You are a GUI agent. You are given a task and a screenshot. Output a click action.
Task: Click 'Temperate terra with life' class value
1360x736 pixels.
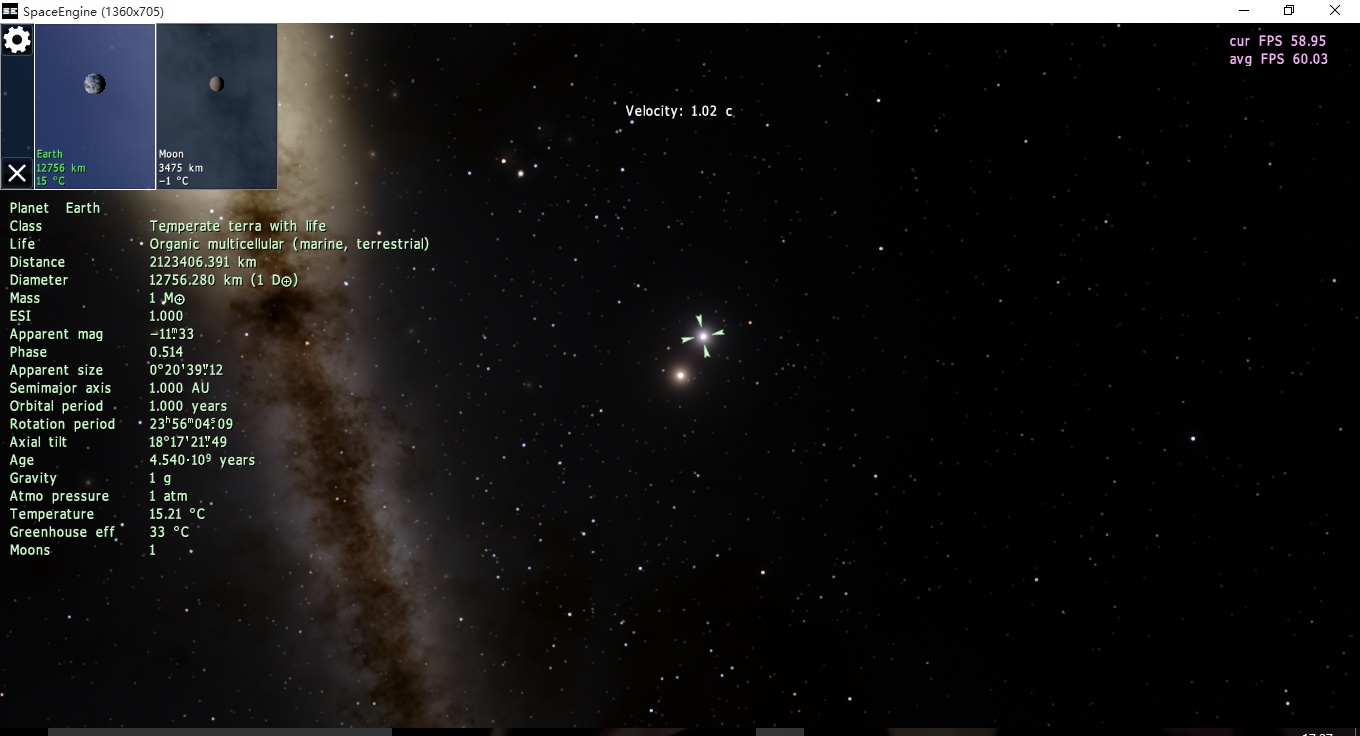238,226
